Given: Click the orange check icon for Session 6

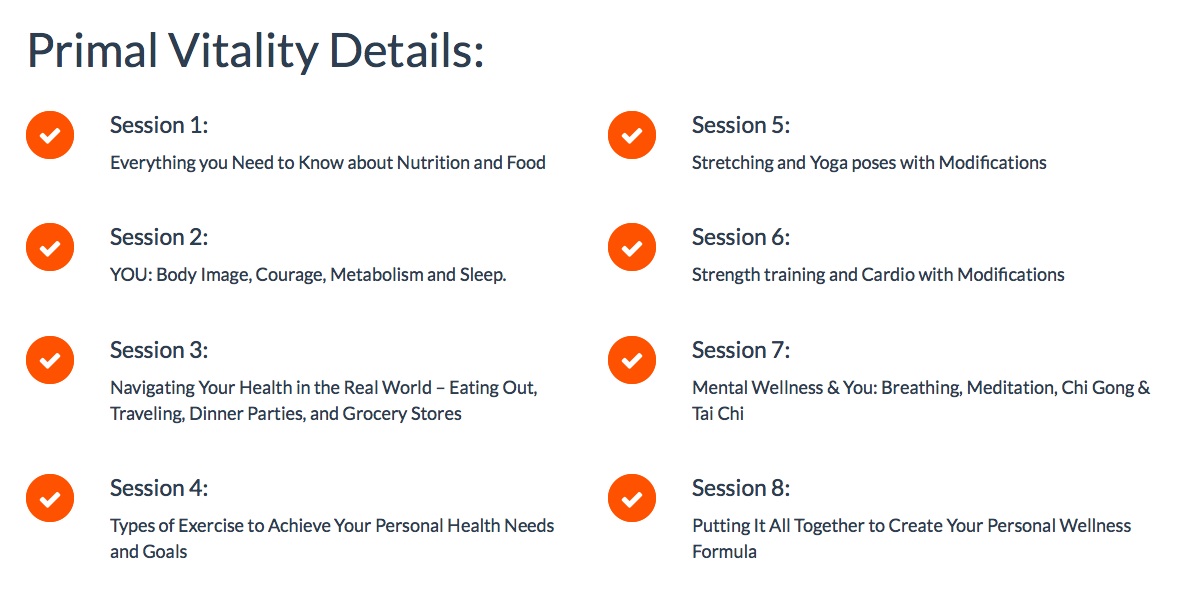Looking at the screenshot, I should [x=632, y=247].
